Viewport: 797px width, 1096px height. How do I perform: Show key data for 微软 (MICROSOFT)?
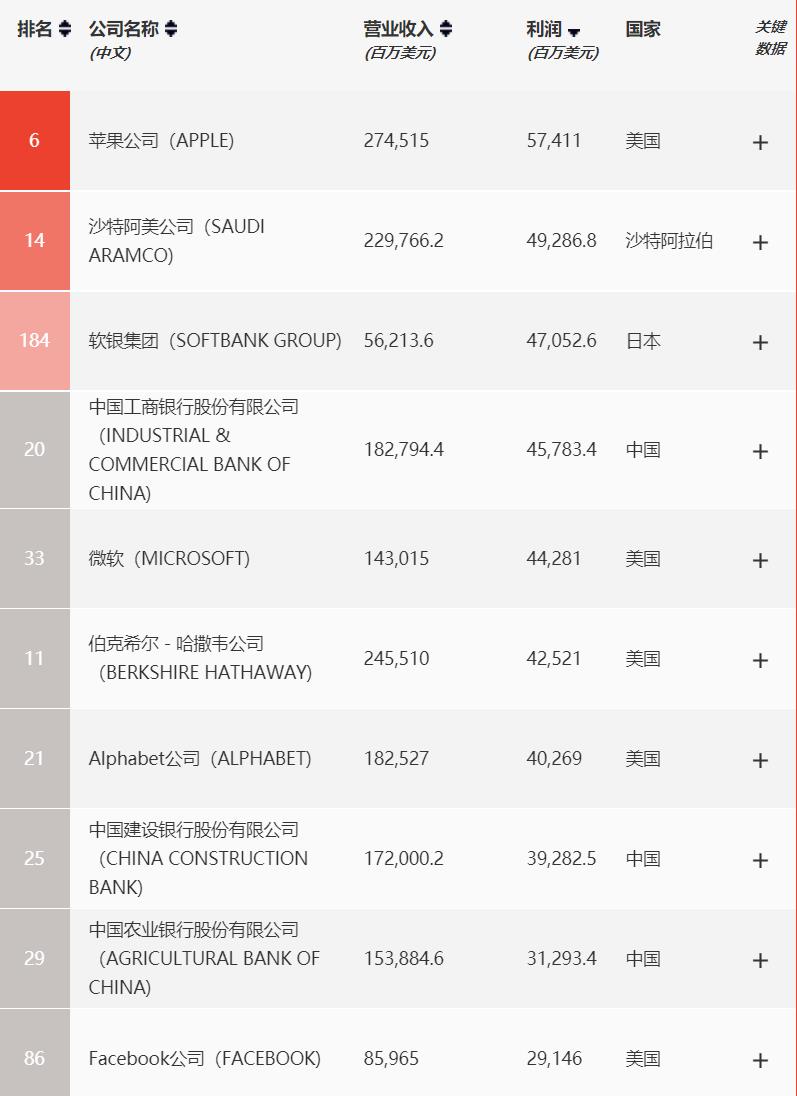(x=761, y=558)
